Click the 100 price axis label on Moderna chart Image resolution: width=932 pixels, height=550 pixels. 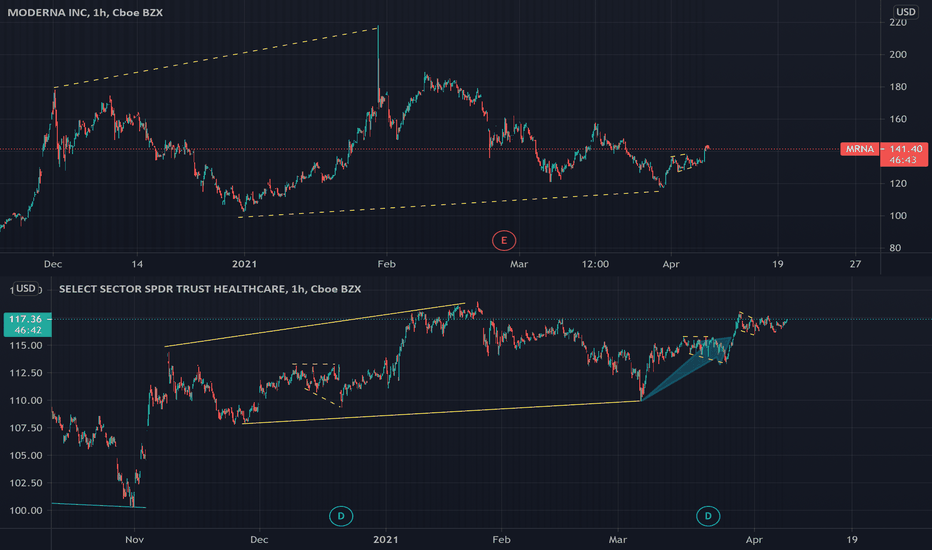pyautogui.click(x=898, y=216)
